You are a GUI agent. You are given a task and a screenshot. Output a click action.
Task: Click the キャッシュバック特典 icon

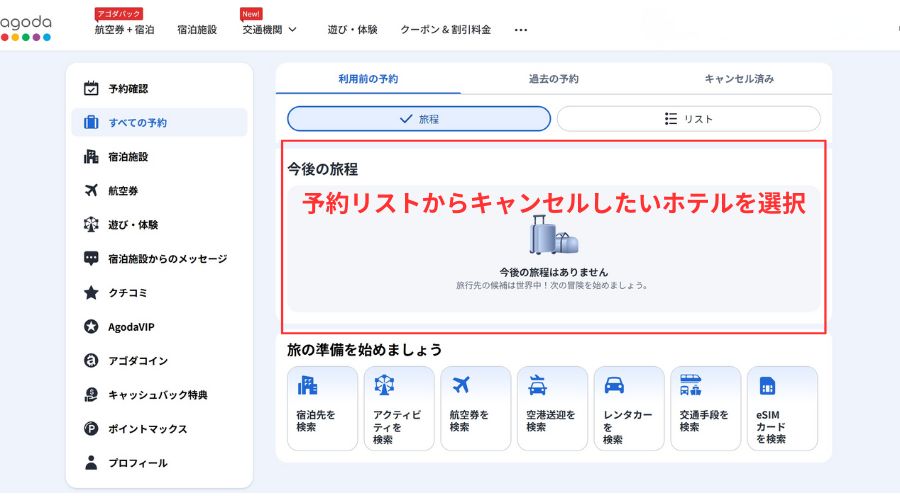tap(91, 394)
